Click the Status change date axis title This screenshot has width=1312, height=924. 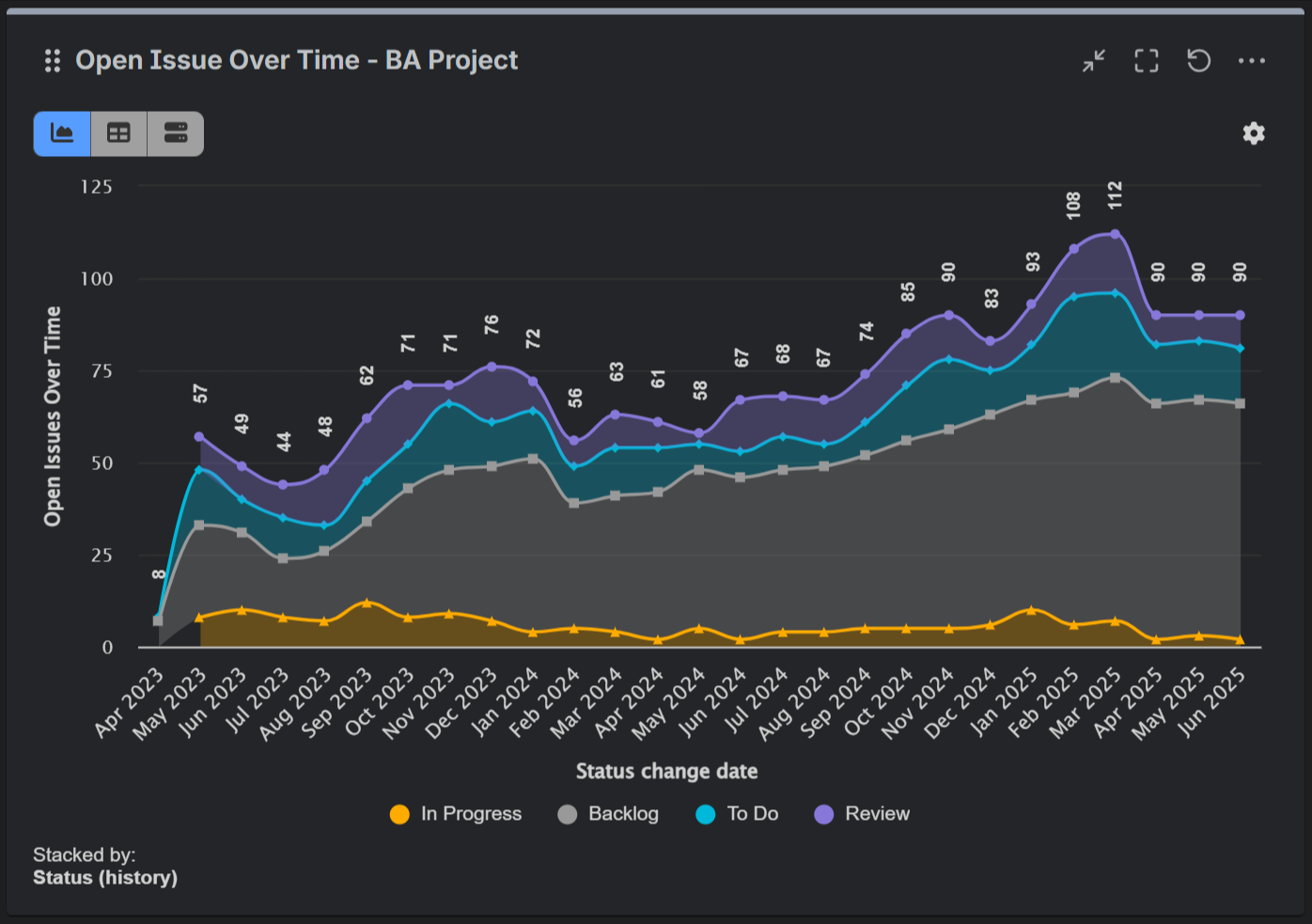click(666, 771)
